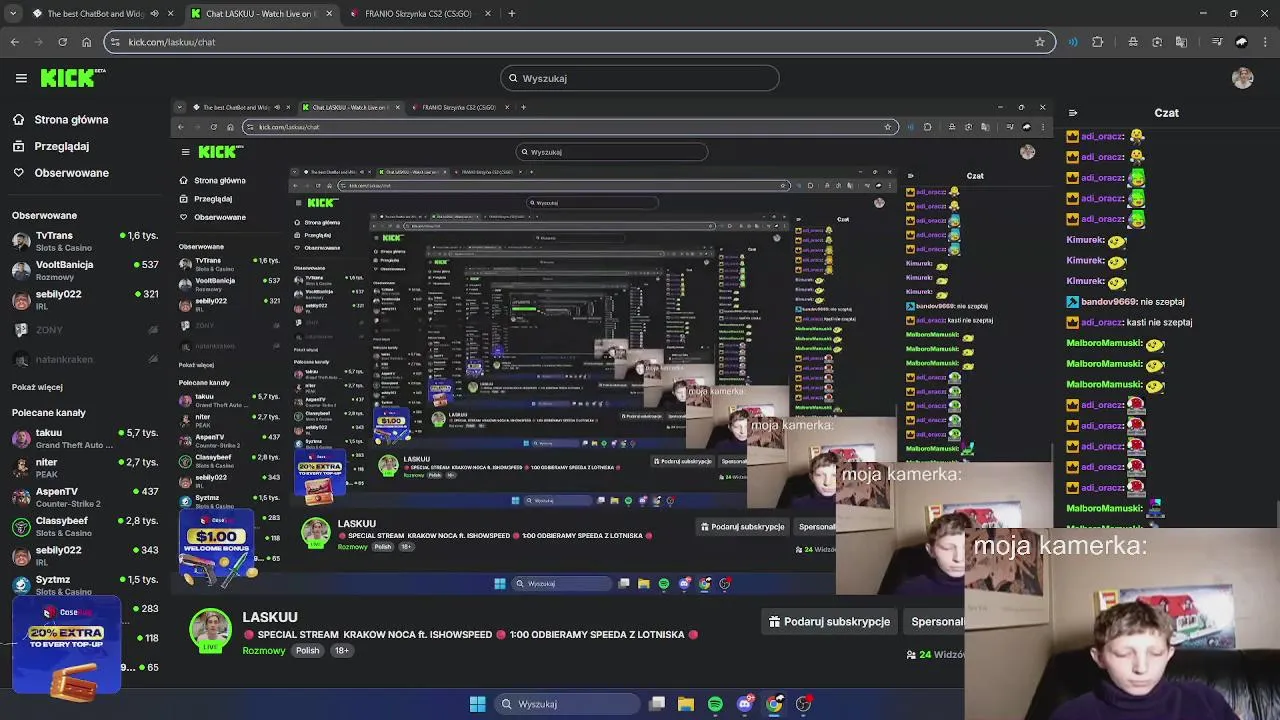1280x720 pixels.
Task: Open Chrome three-dot menu
Action: (x=1265, y=42)
